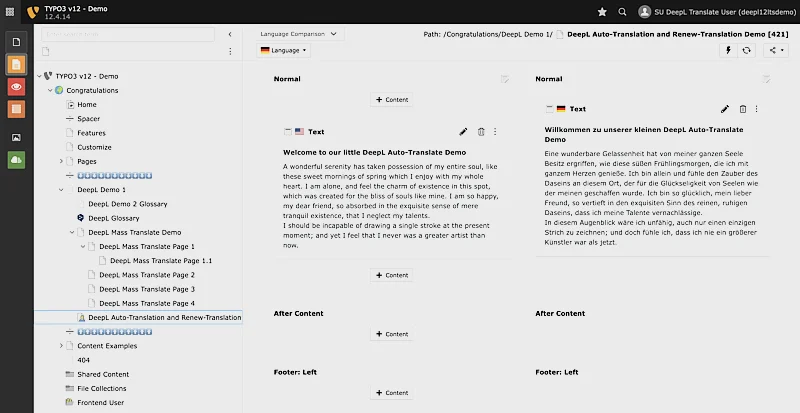This screenshot has width=800, height=413.
Task: Open the search magnifier in top bar
Action: tap(622, 12)
